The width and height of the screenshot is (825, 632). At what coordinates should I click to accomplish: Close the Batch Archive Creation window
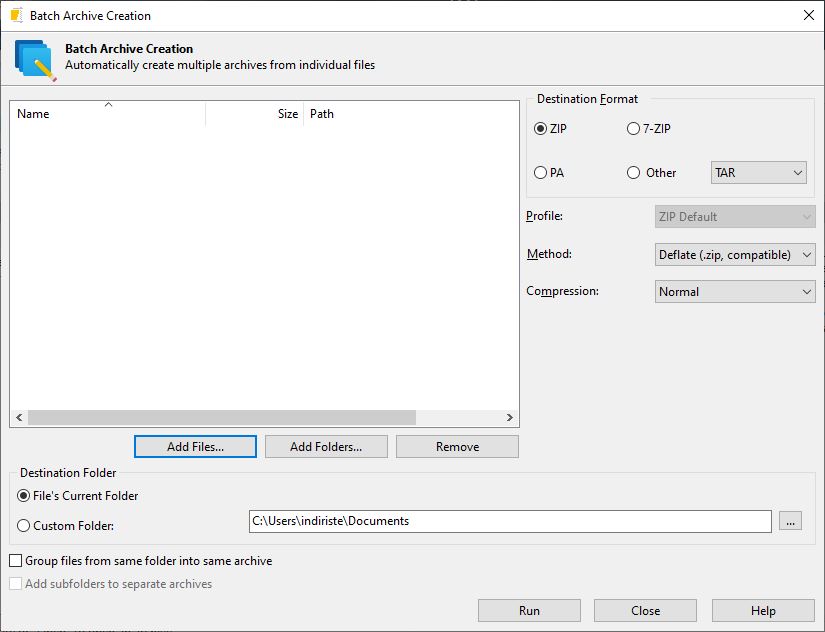[x=808, y=16]
